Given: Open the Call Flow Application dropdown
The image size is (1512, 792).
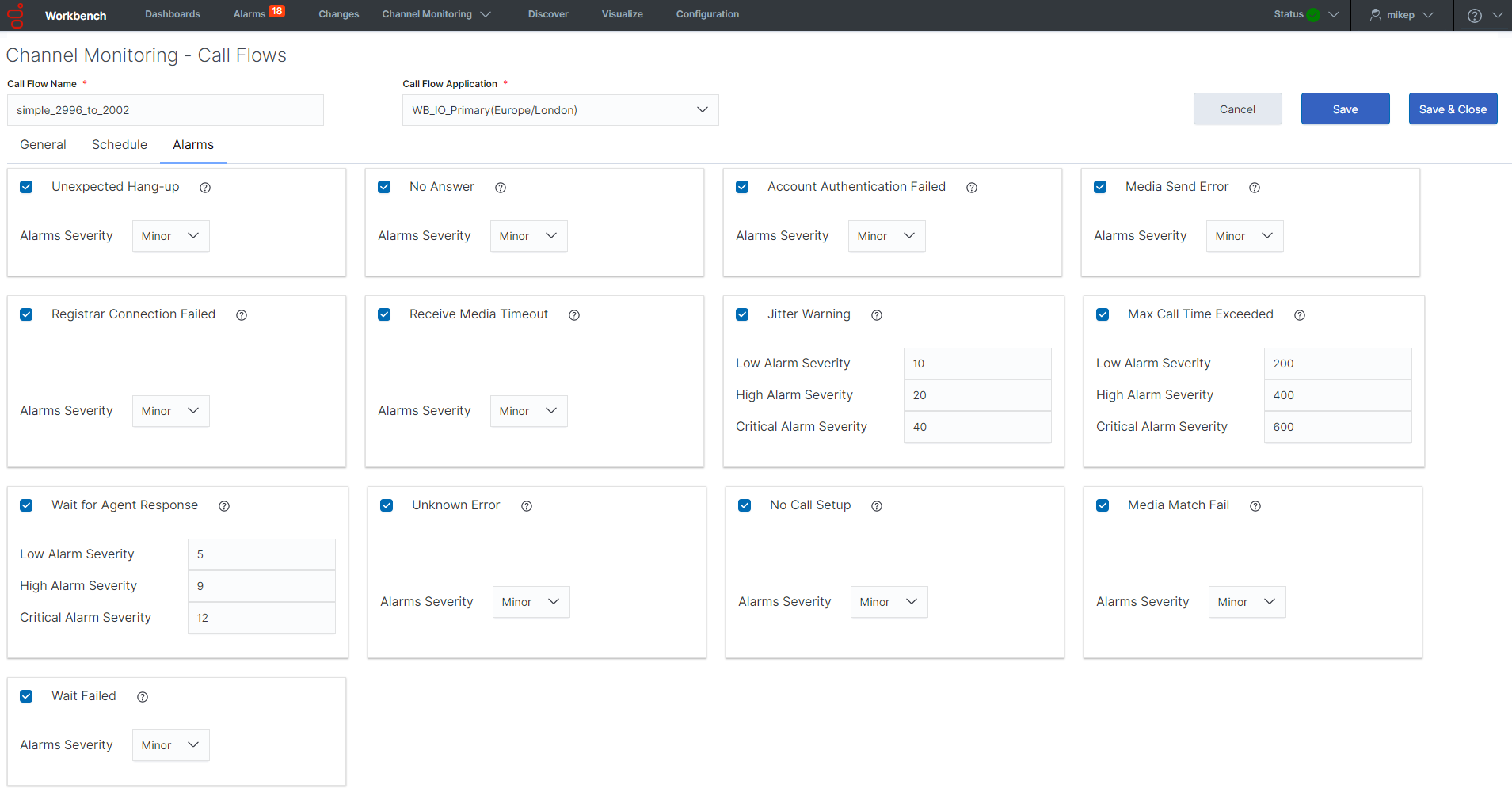Looking at the screenshot, I should tap(560, 110).
